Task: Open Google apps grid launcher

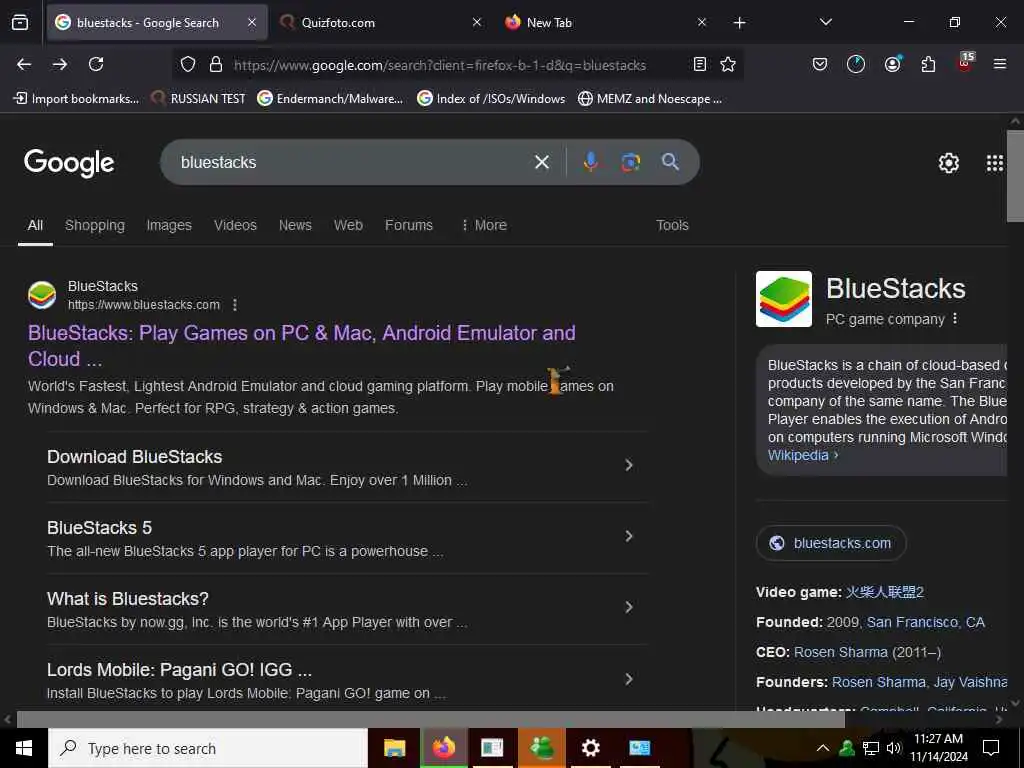Action: coord(994,163)
